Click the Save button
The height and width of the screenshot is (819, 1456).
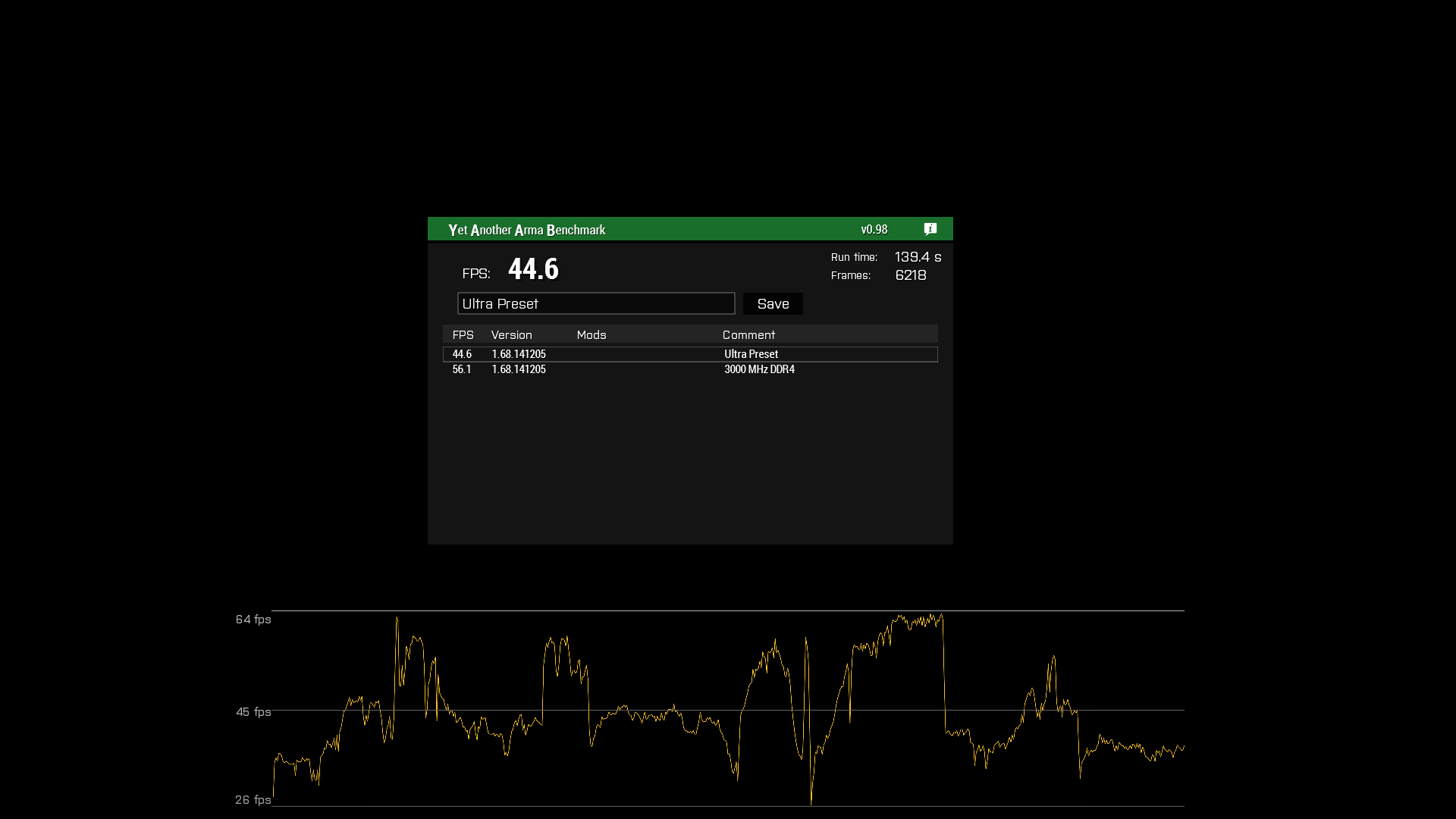(773, 304)
